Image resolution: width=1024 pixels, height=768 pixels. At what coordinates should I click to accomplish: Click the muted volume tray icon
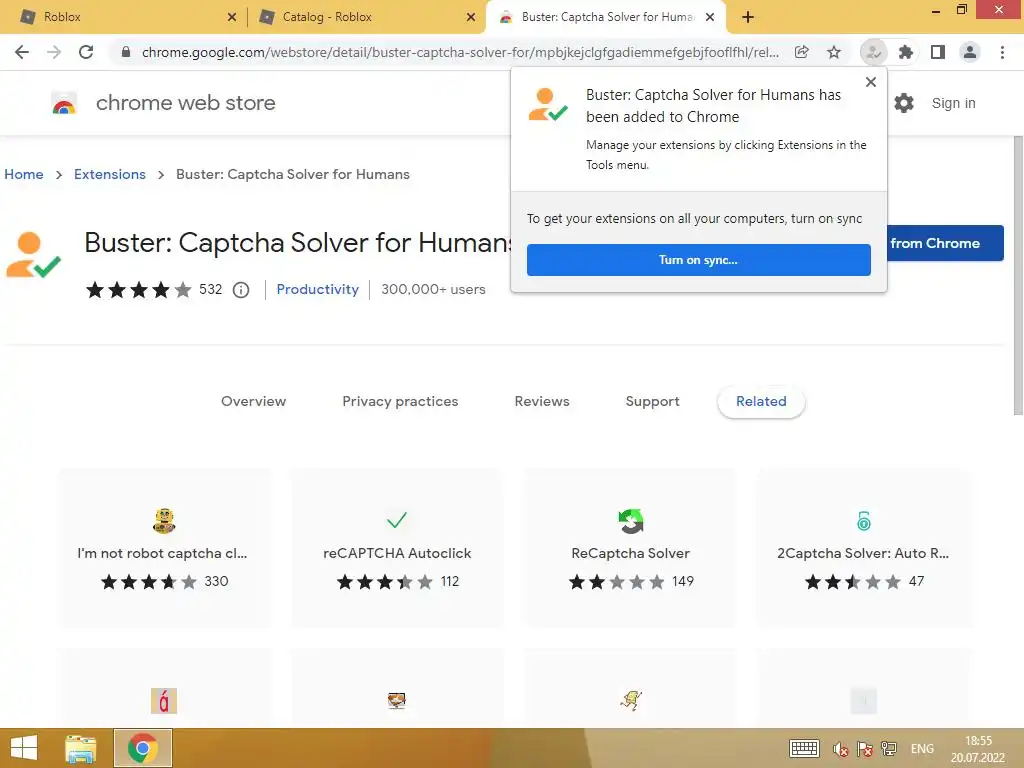pos(840,749)
